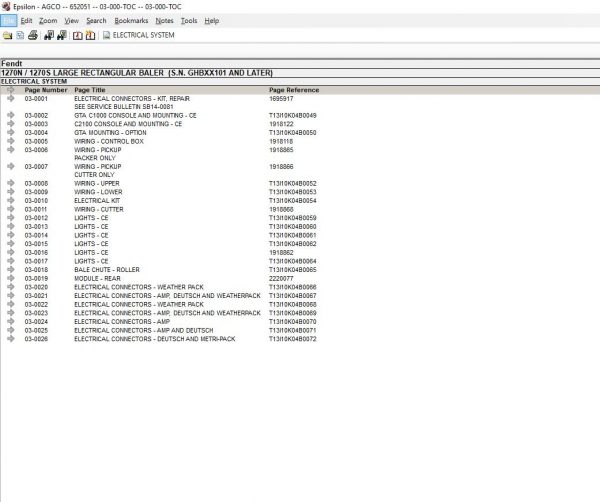The height and width of the screenshot is (502, 600).
Task: Click the print toolbar icon
Action: click(33, 36)
